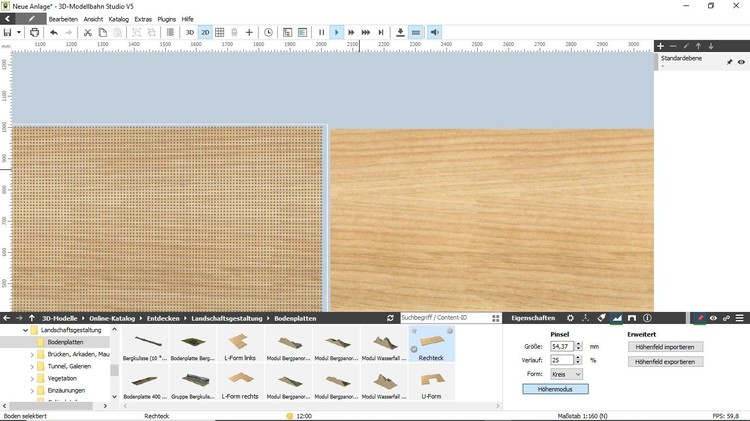Toggle the grid display button

pos(220,32)
